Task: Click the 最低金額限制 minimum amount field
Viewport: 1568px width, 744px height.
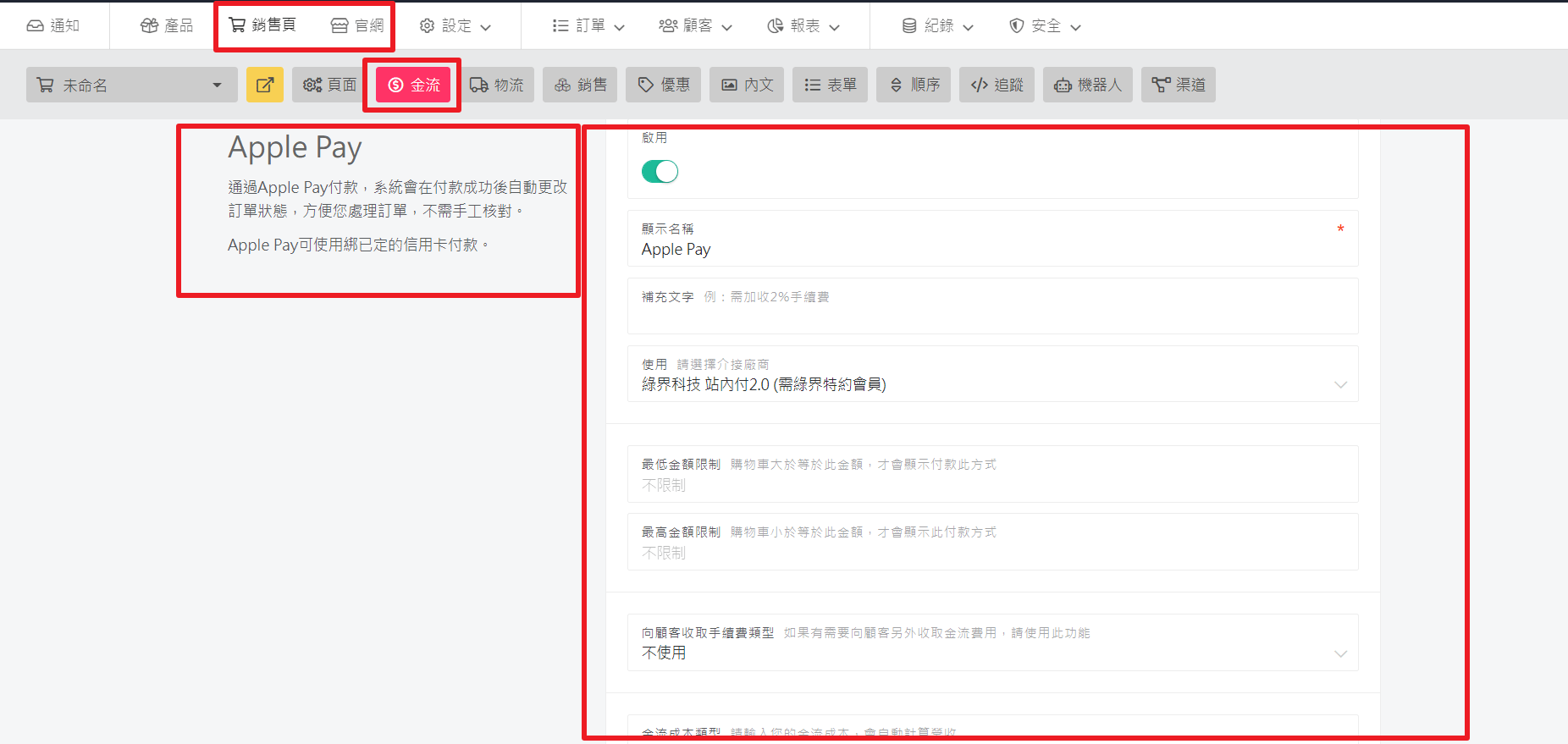Action: point(992,474)
